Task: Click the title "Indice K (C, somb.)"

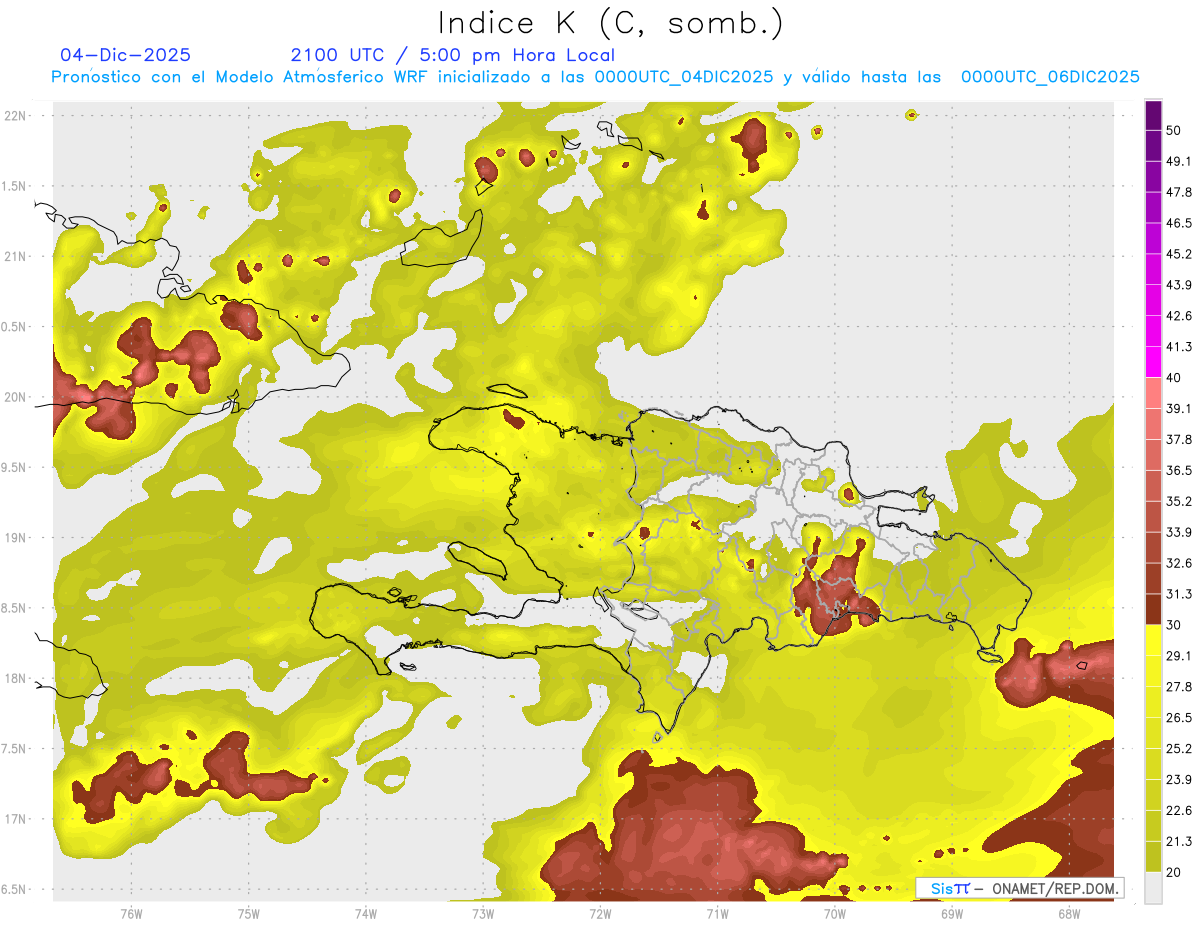Action: pos(611,23)
